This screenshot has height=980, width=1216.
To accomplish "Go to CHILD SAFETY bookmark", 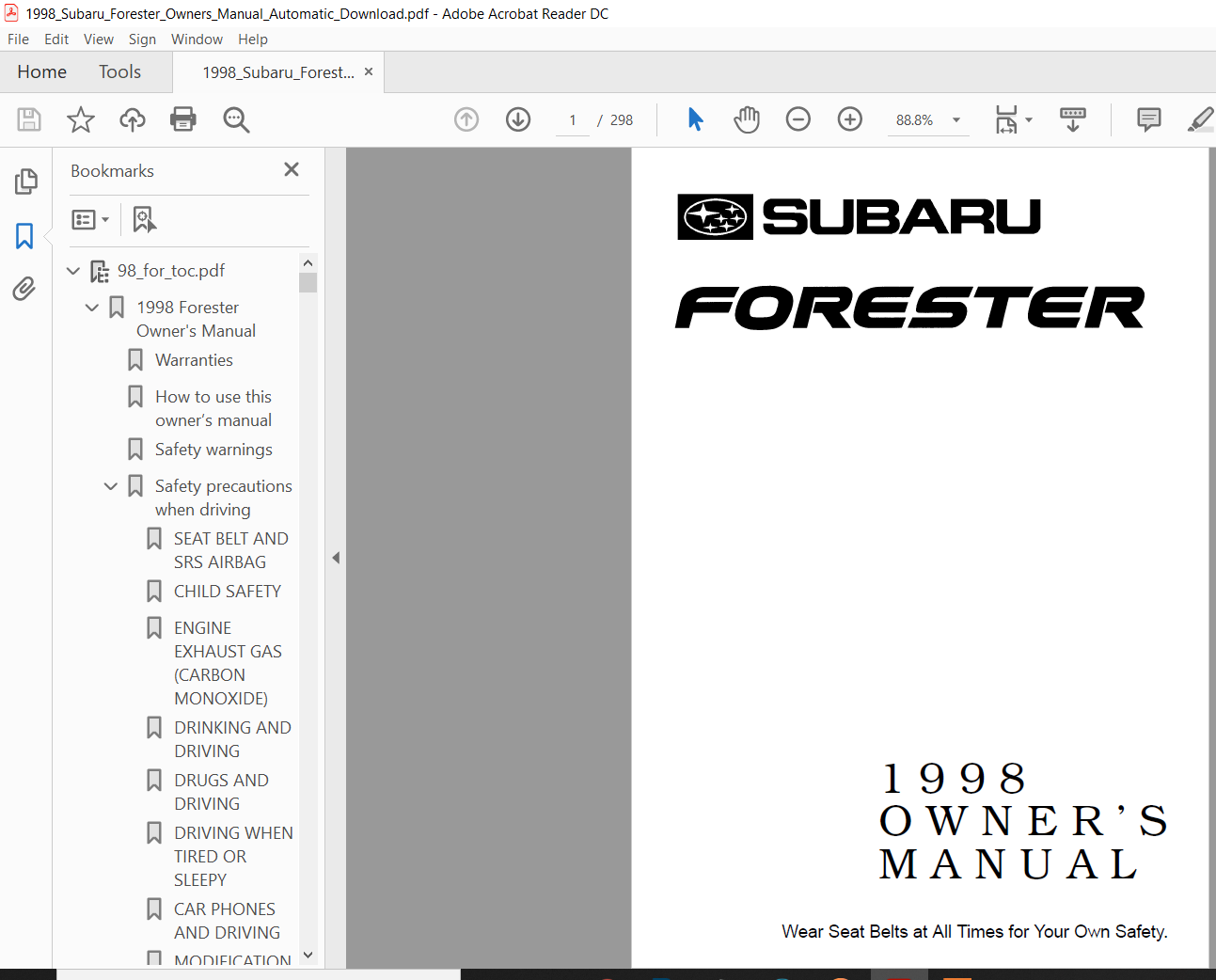I will (x=228, y=592).
